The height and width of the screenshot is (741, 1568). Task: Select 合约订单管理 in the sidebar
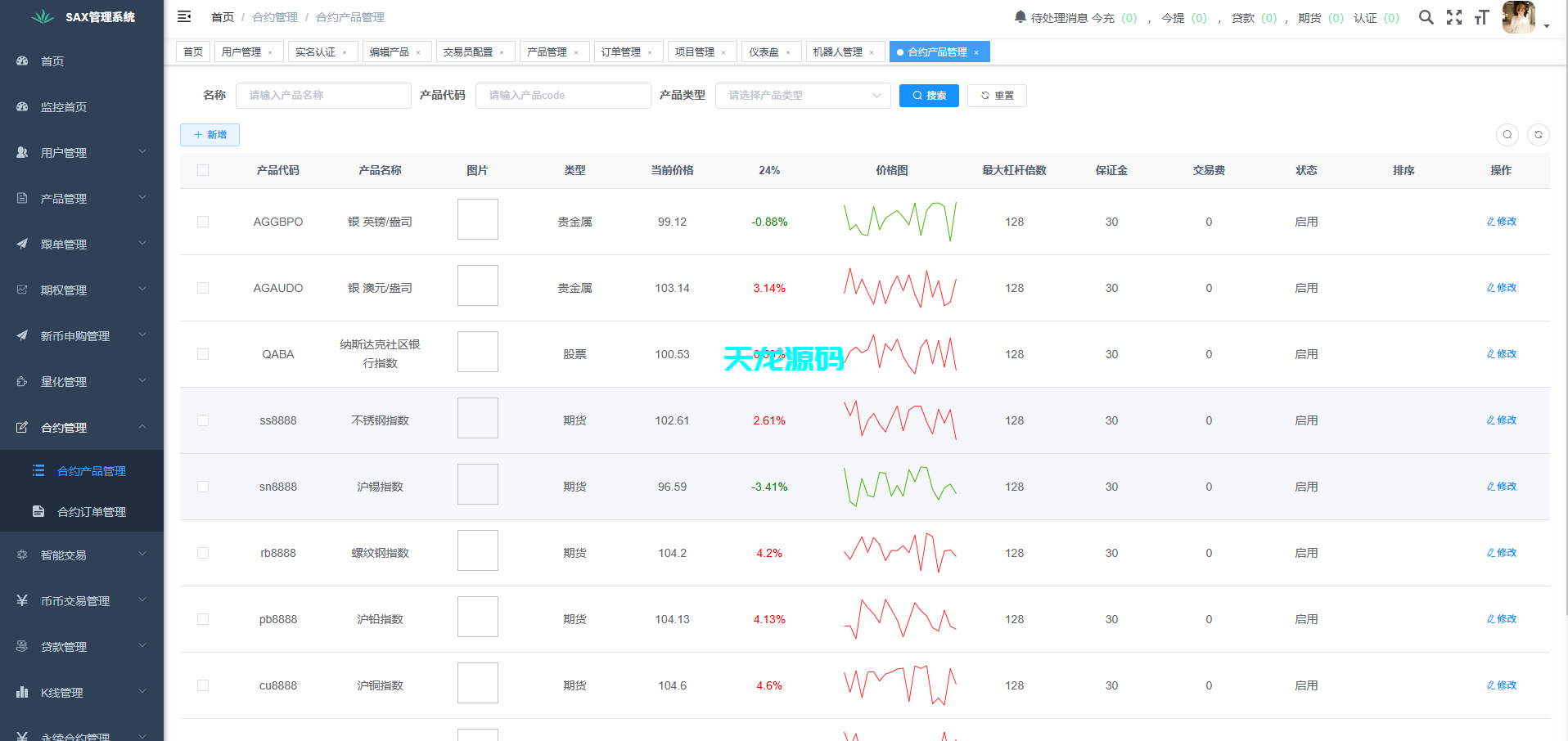[91, 511]
